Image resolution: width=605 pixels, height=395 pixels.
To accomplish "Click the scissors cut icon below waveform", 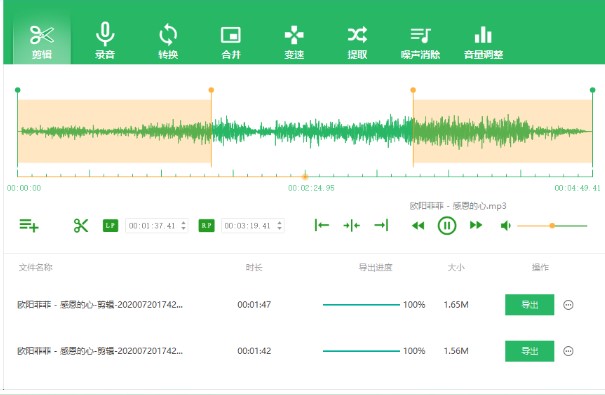I will pyautogui.click(x=81, y=225).
